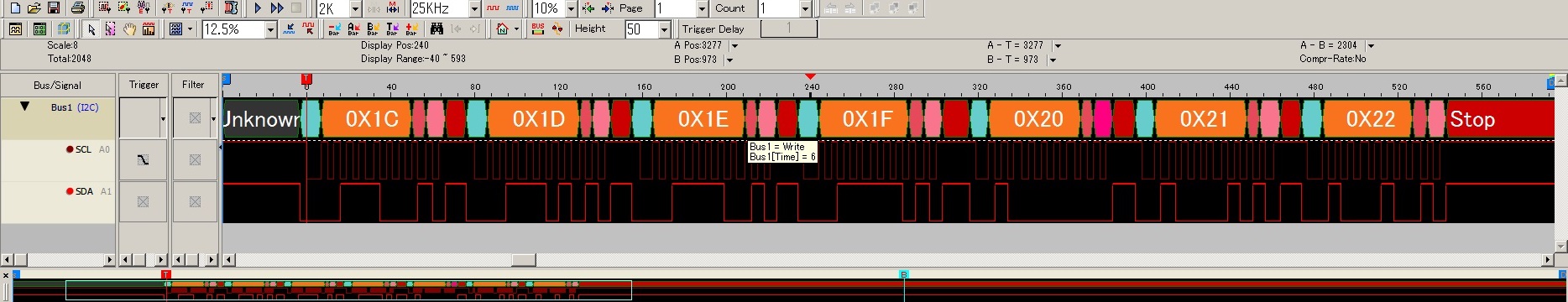Click the red T trigger marker on ruler
The height and width of the screenshot is (302, 1568).
click(306, 79)
